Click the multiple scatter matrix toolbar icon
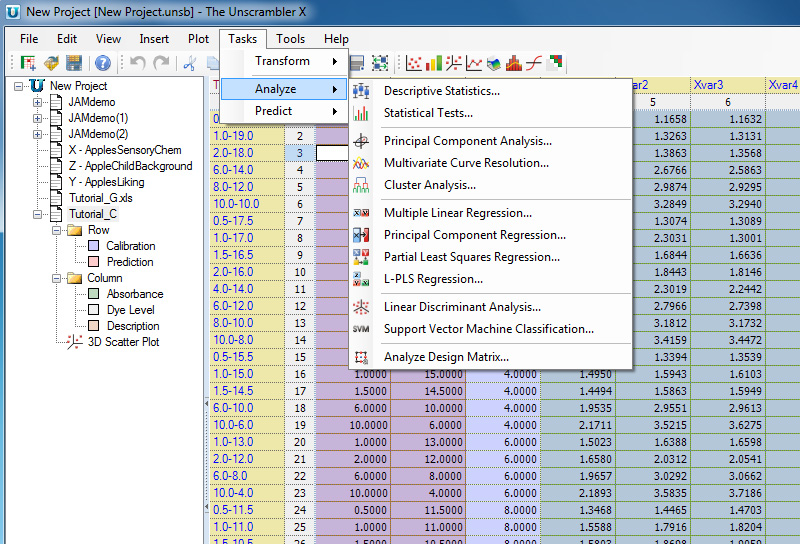Screen dimensions: 800x544 (x=554, y=63)
